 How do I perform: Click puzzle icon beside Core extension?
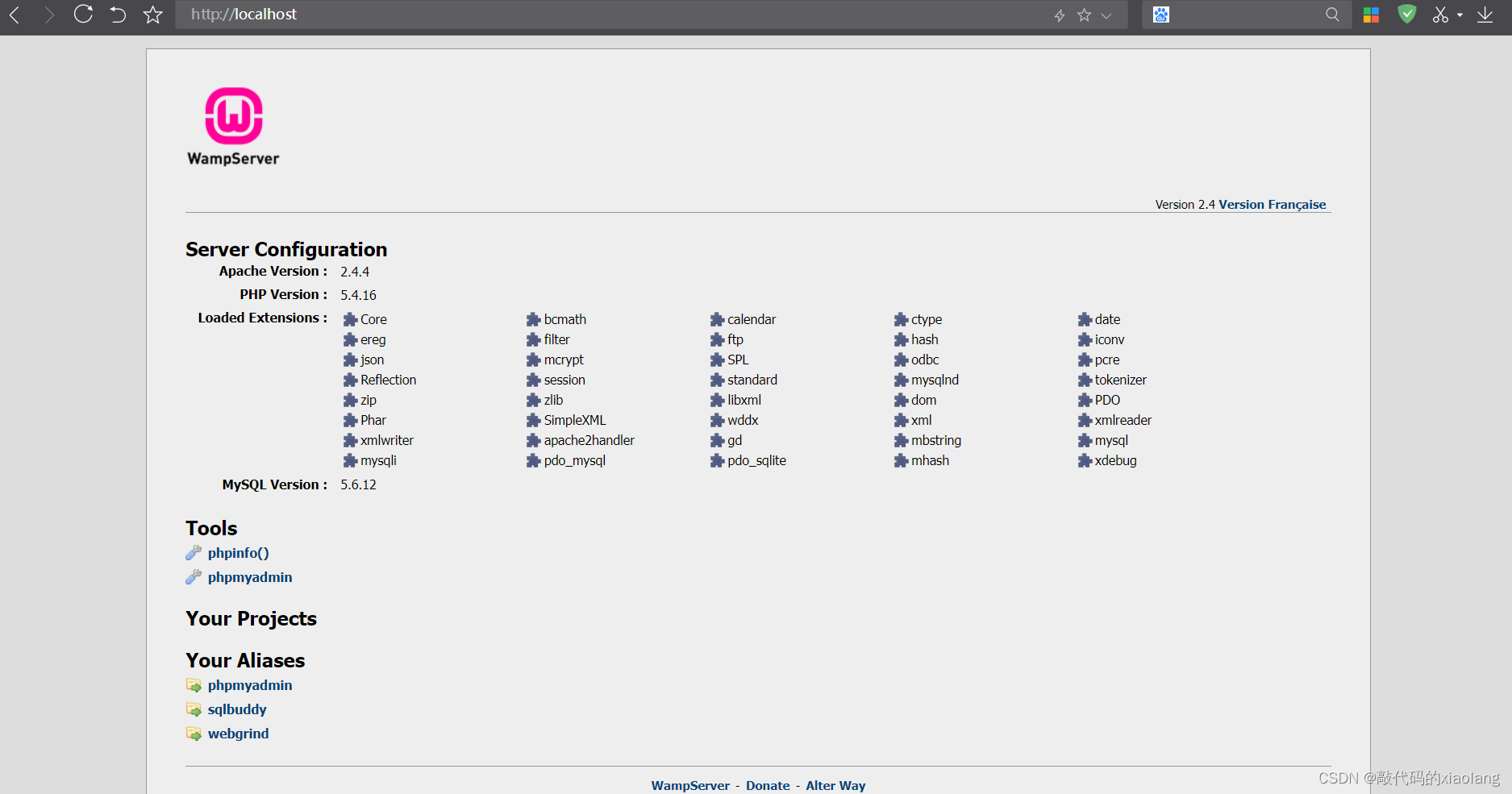pos(350,319)
